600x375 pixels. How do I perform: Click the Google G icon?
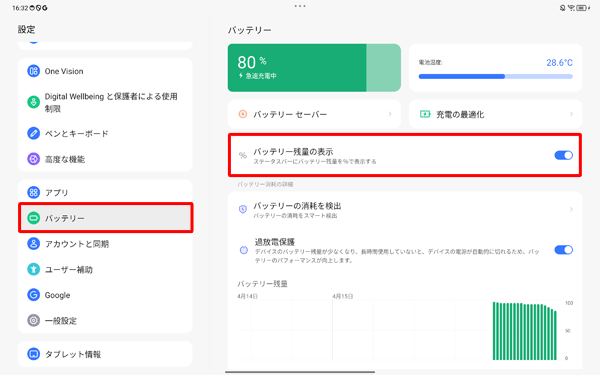pos(33,295)
